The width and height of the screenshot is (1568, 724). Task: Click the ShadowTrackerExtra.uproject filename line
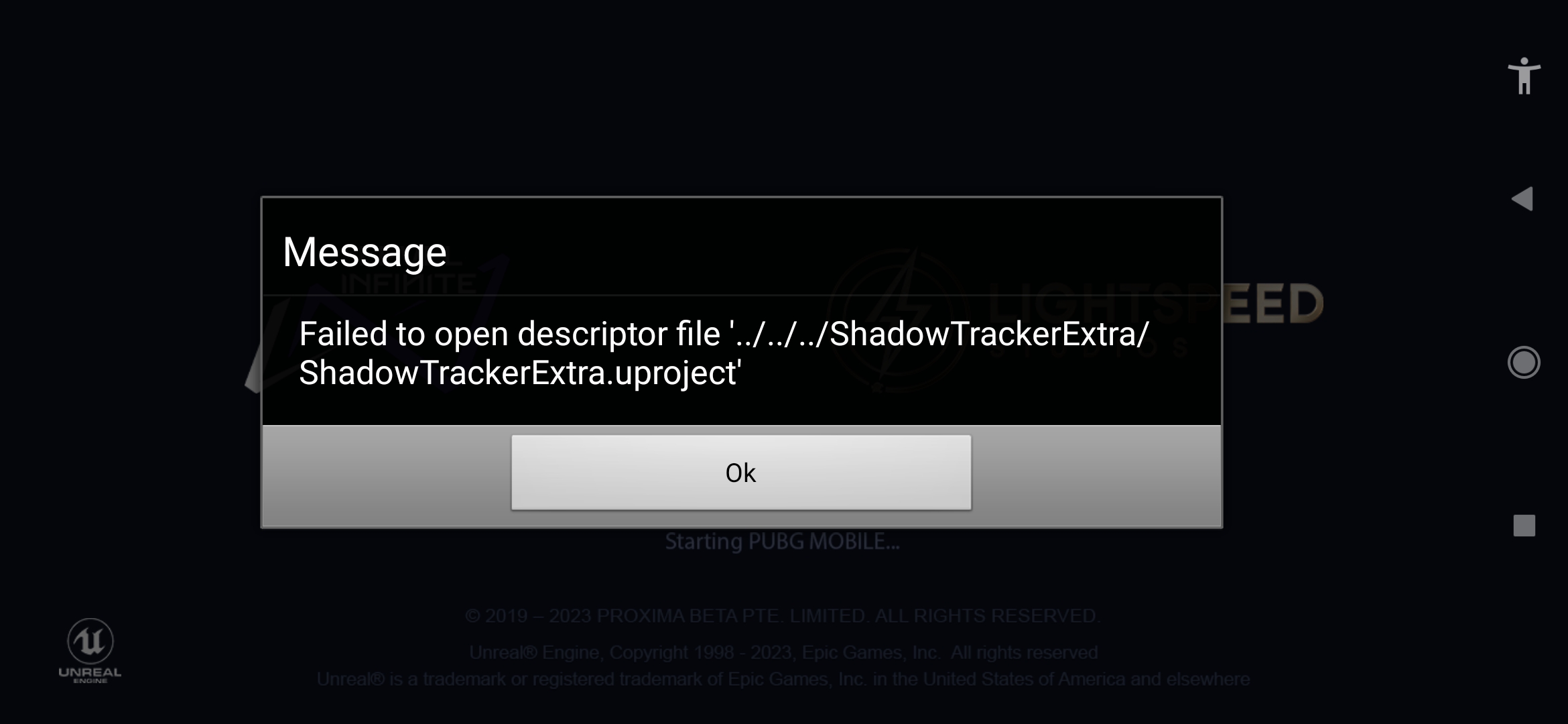tap(520, 373)
